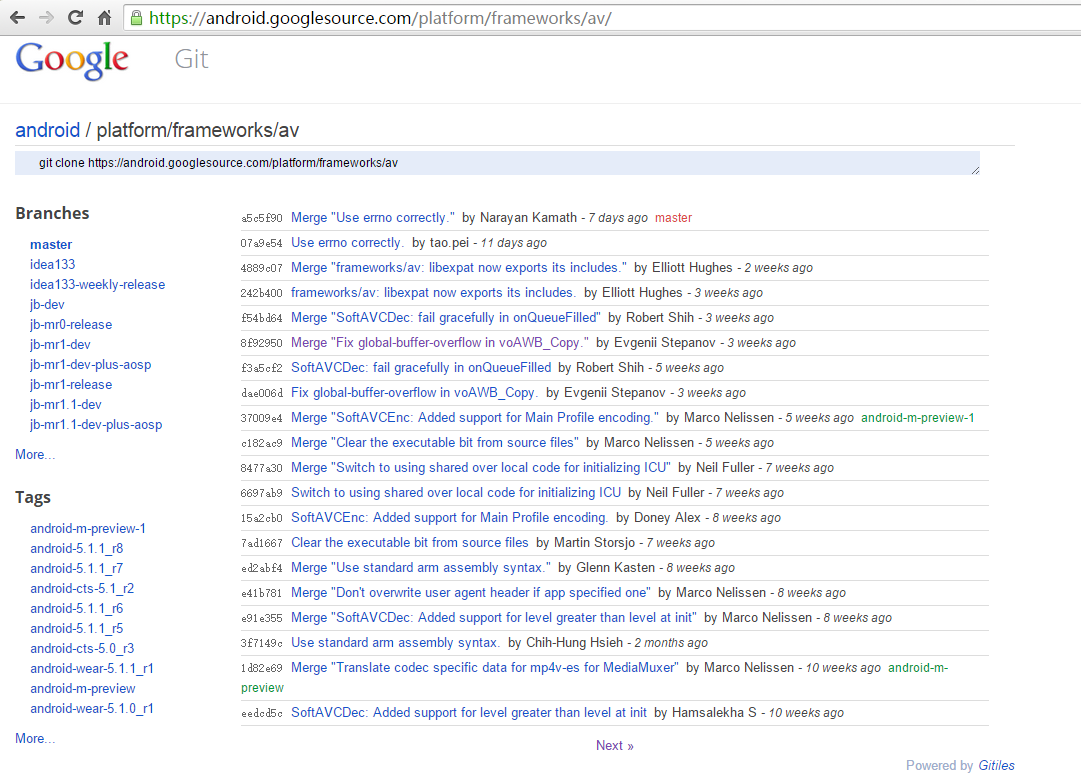Open the android-wear-5.1.1_r1 tag
This screenshot has width=1081, height=780.
tap(92, 668)
